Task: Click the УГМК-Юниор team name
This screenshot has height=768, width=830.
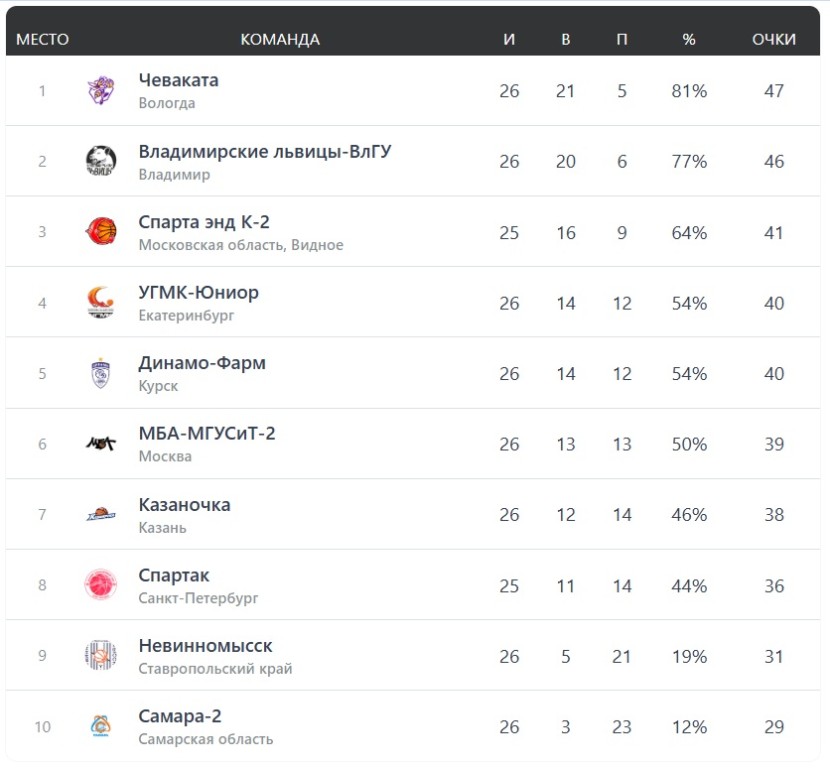Action: 198,293
